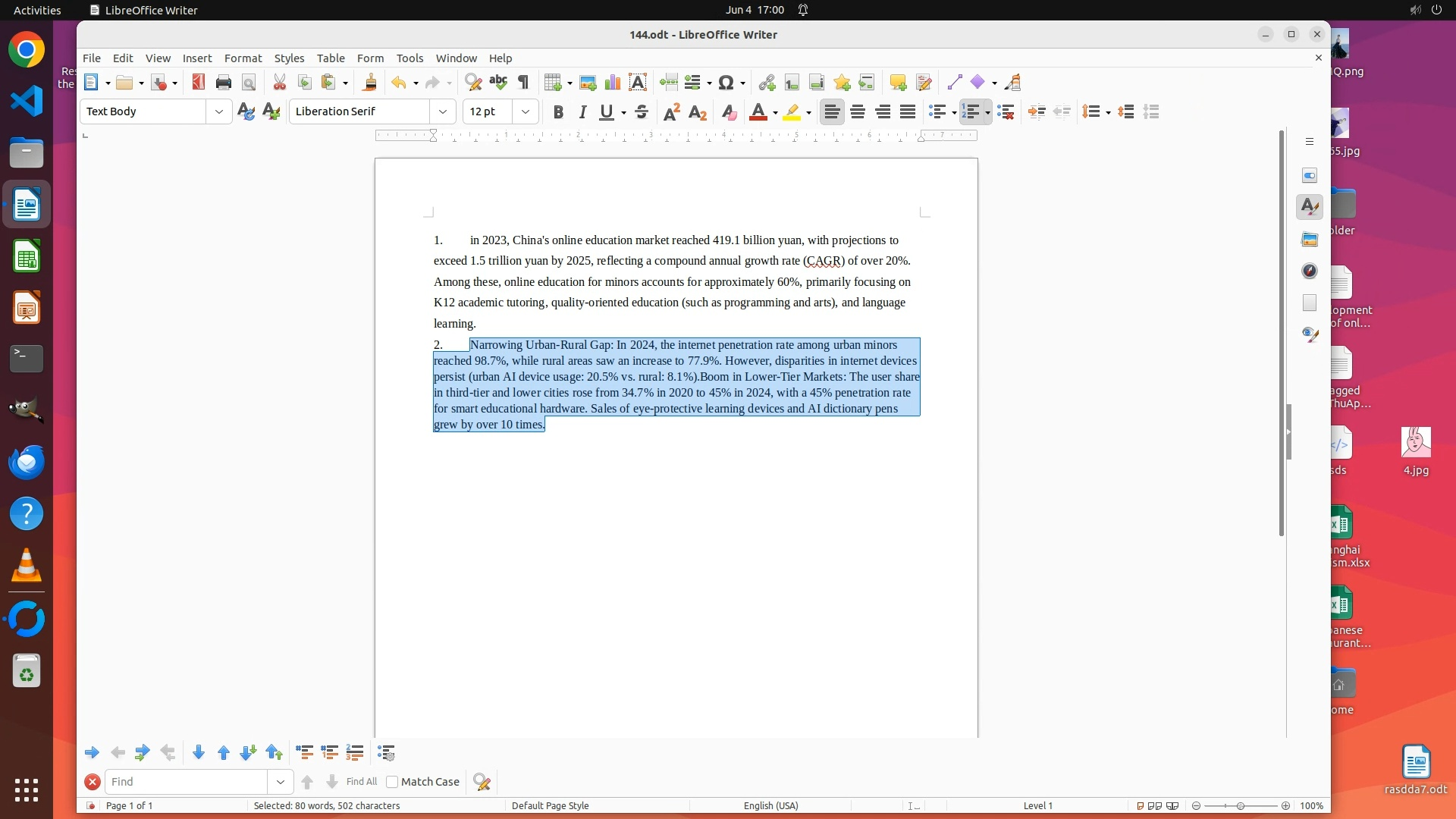The width and height of the screenshot is (1456, 819).
Task: Adjust the zoom slider in status bar
Action: click(x=1241, y=806)
